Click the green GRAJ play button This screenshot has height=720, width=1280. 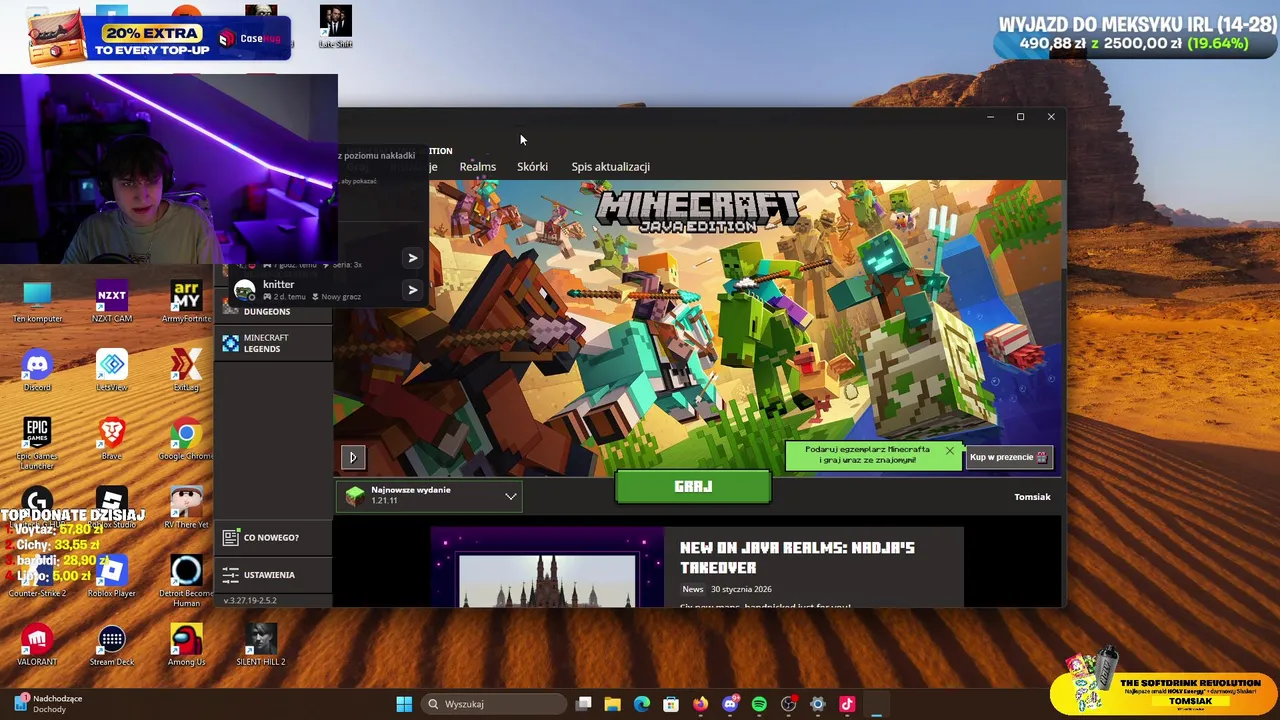click(693, 487)
